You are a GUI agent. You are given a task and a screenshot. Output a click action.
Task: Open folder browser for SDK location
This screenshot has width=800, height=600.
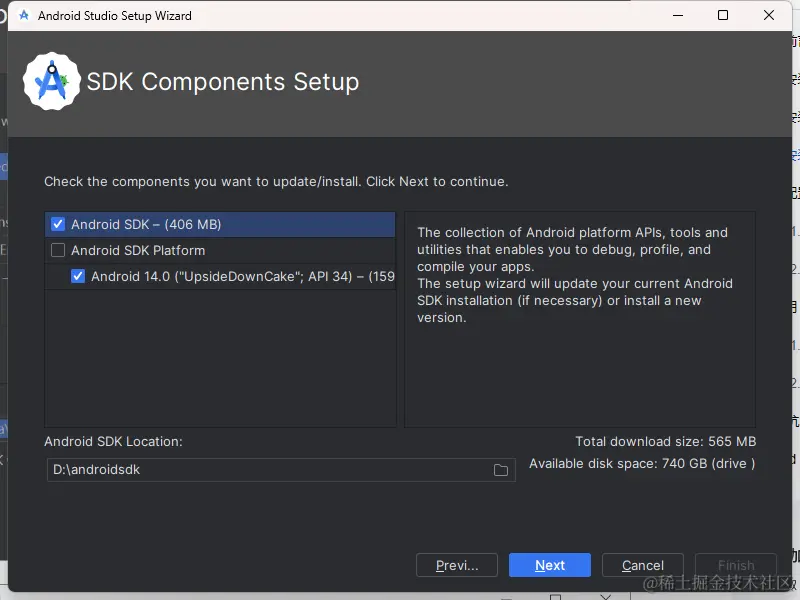click(501, 470)
